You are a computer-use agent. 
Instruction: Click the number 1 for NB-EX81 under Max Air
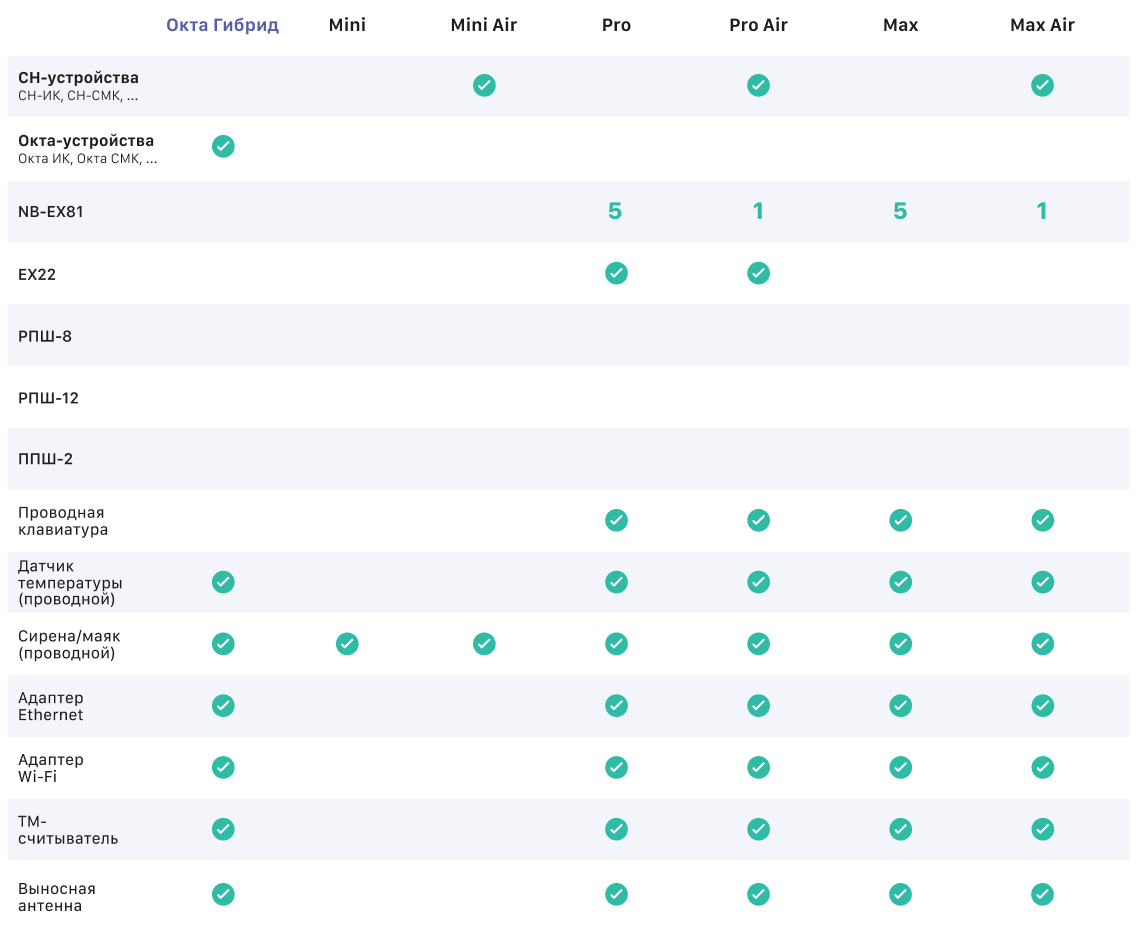pyautogui.click(x=1042, y=211)
